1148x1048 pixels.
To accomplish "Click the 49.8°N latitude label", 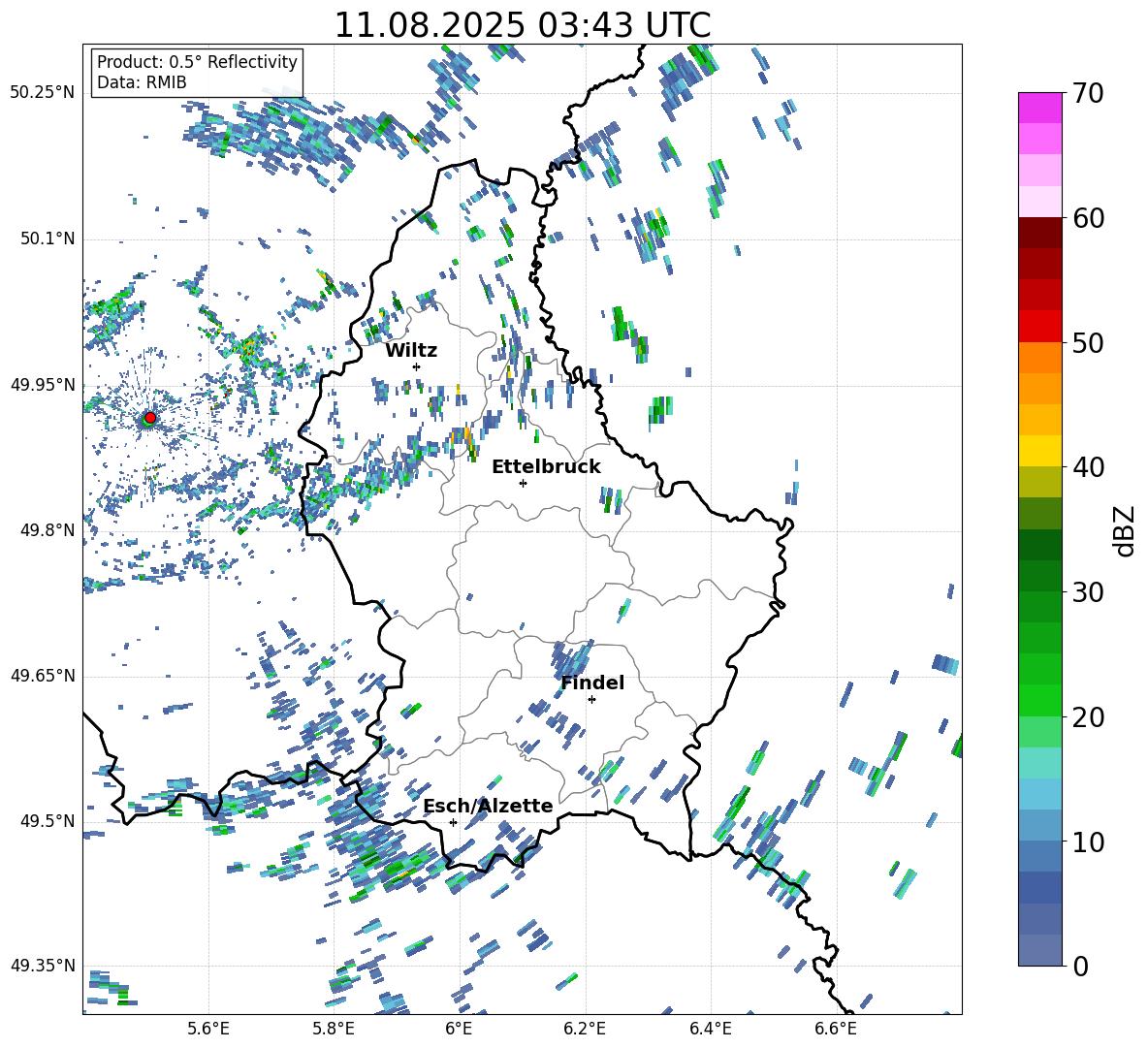I will tap(47, 530).
